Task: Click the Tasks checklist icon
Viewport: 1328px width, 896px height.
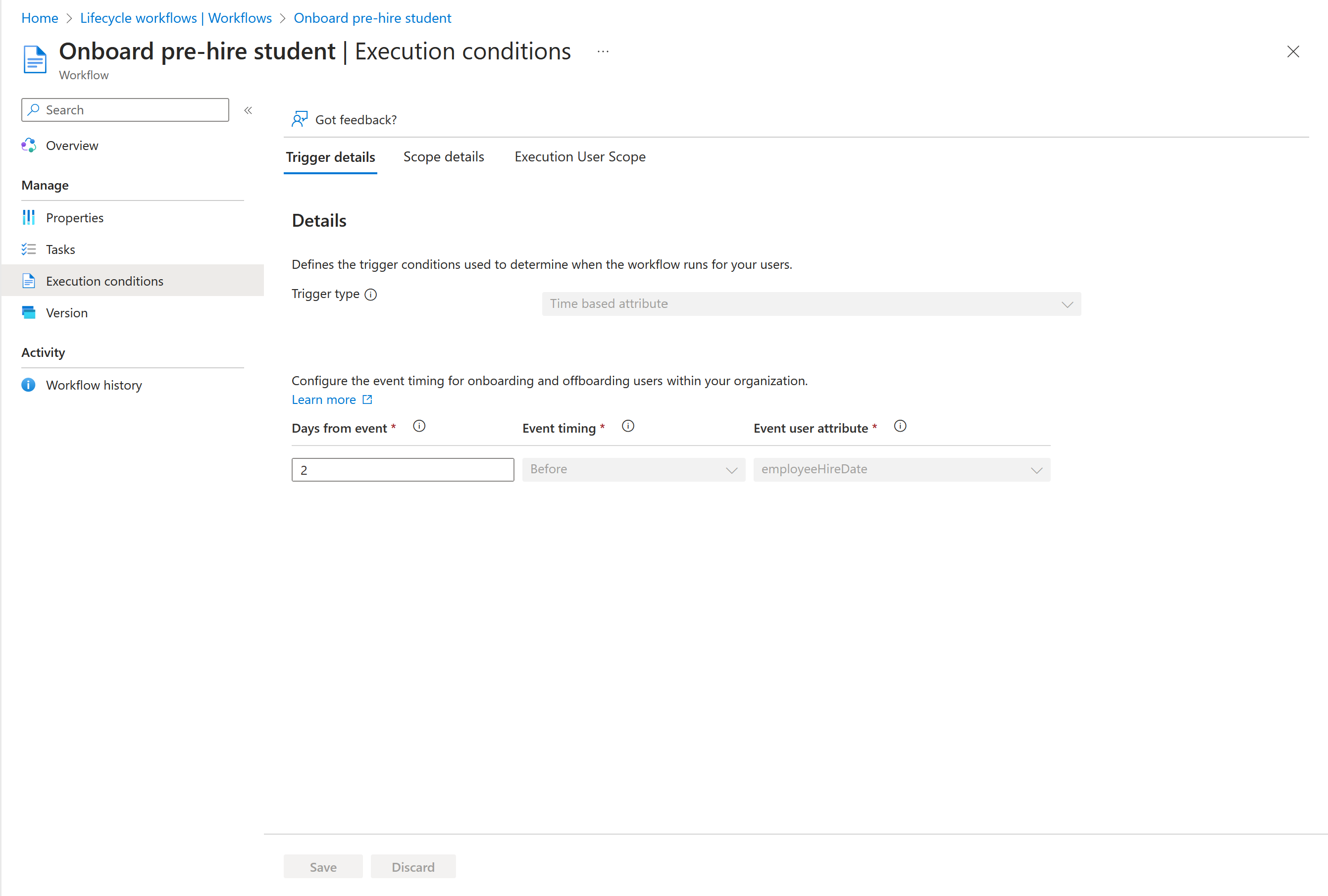Action: click(29, 249)
